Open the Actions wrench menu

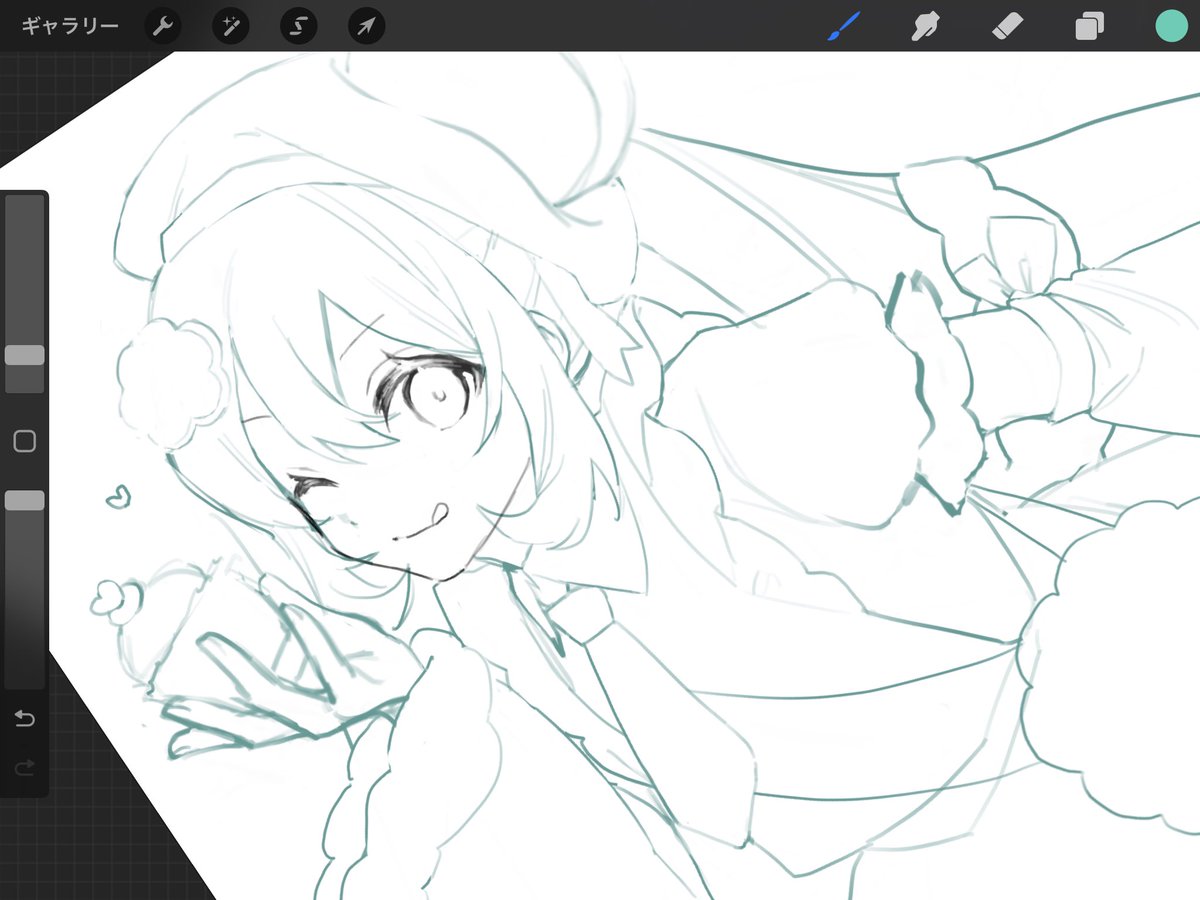tap(163, 27)
